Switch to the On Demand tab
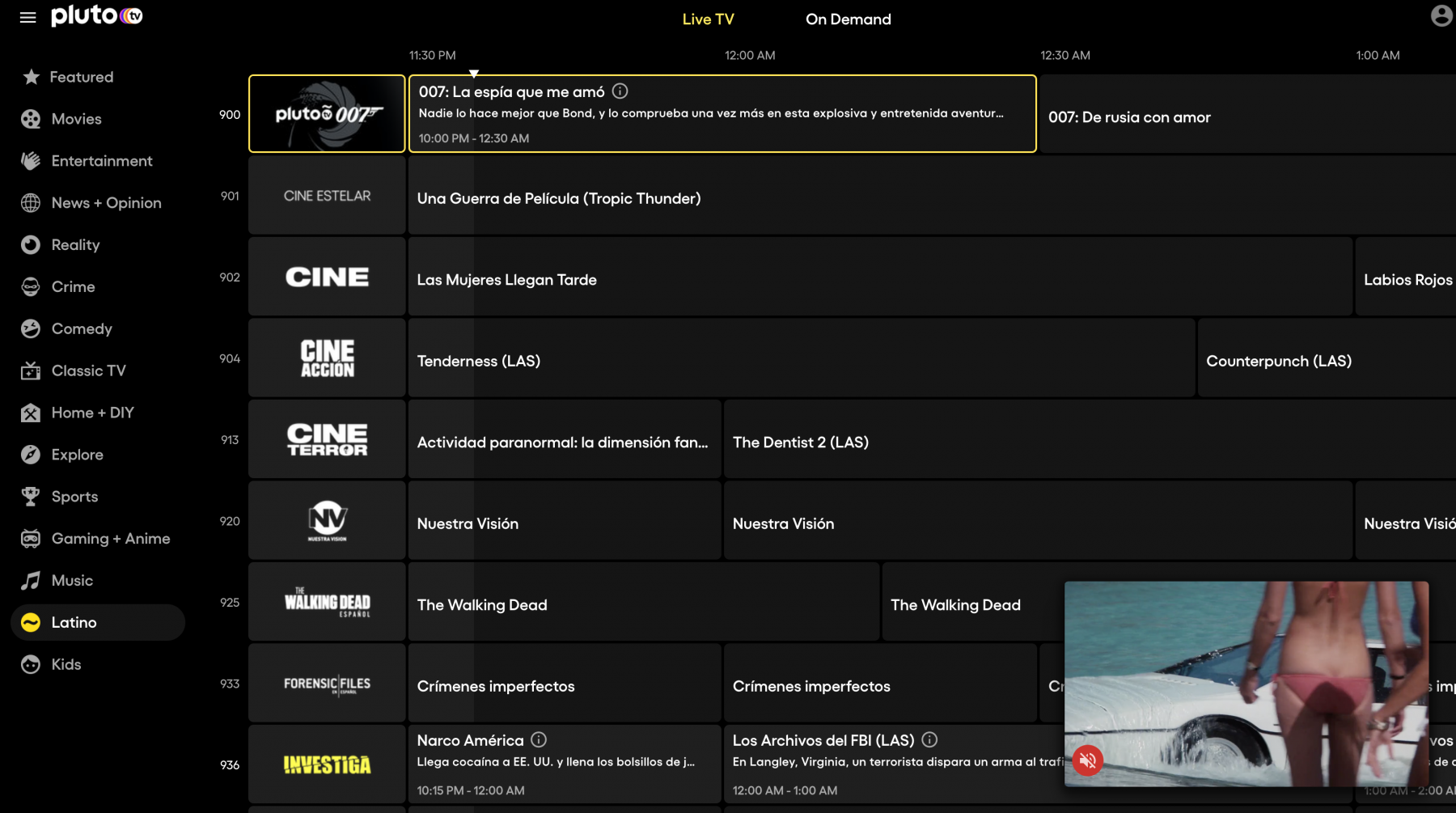The image size is (1456, 813). (x=848, y=19)
